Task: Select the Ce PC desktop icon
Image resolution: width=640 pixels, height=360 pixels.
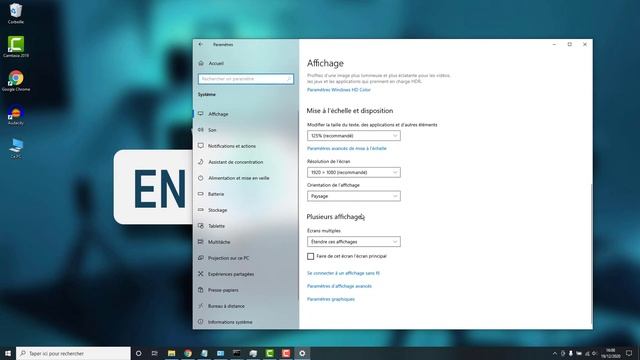Action: pyautogui.click(x=16, y=148)
